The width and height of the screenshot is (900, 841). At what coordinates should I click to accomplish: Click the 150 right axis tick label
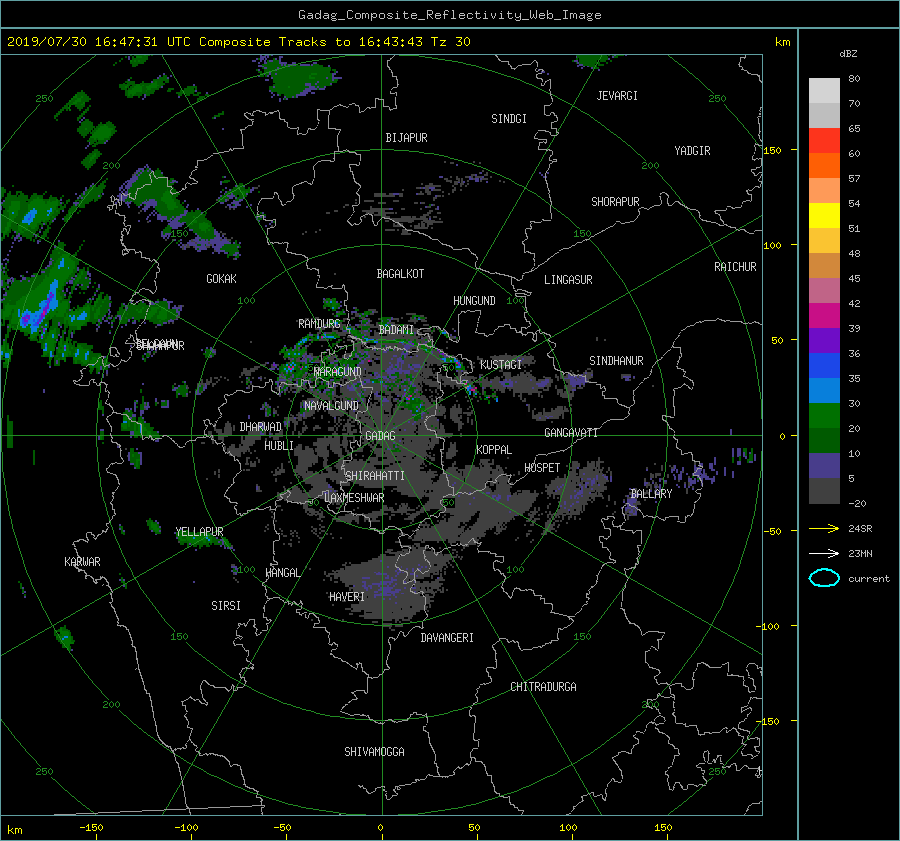point(773,150)
